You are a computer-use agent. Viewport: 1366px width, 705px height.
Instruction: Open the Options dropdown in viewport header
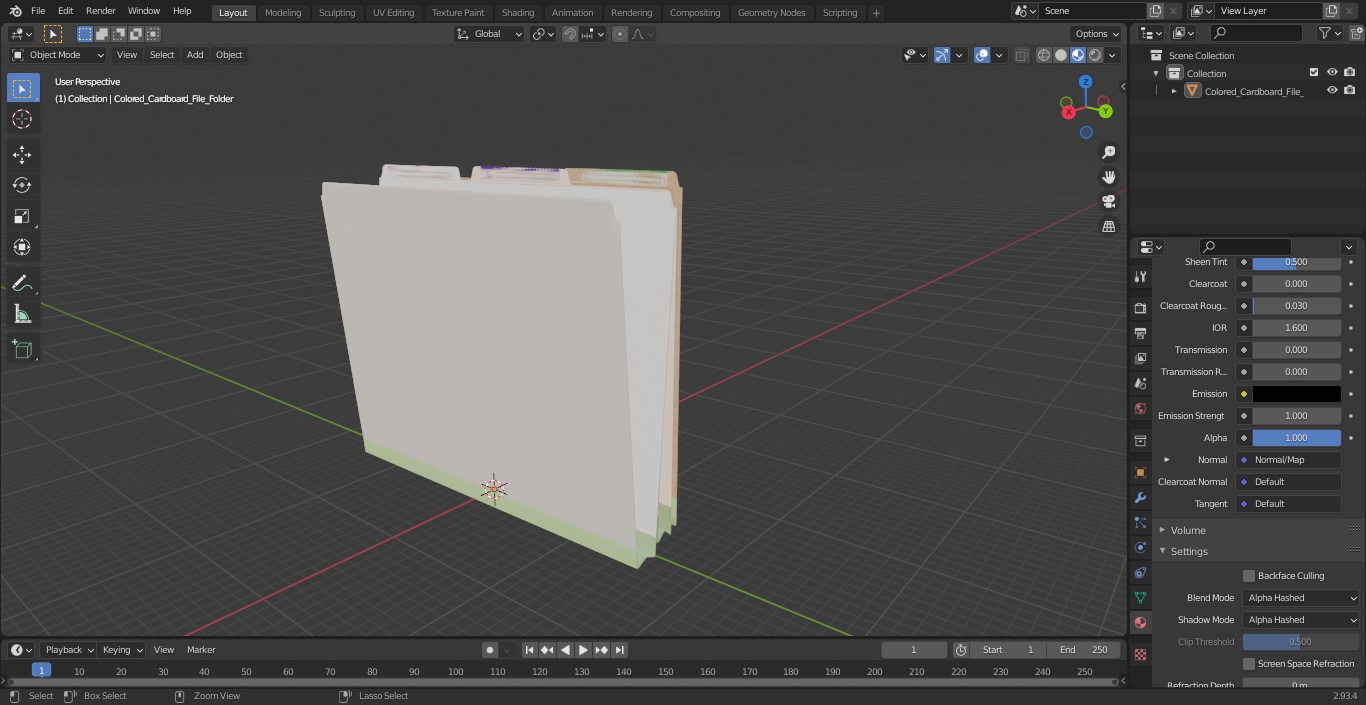point(1097,34)
